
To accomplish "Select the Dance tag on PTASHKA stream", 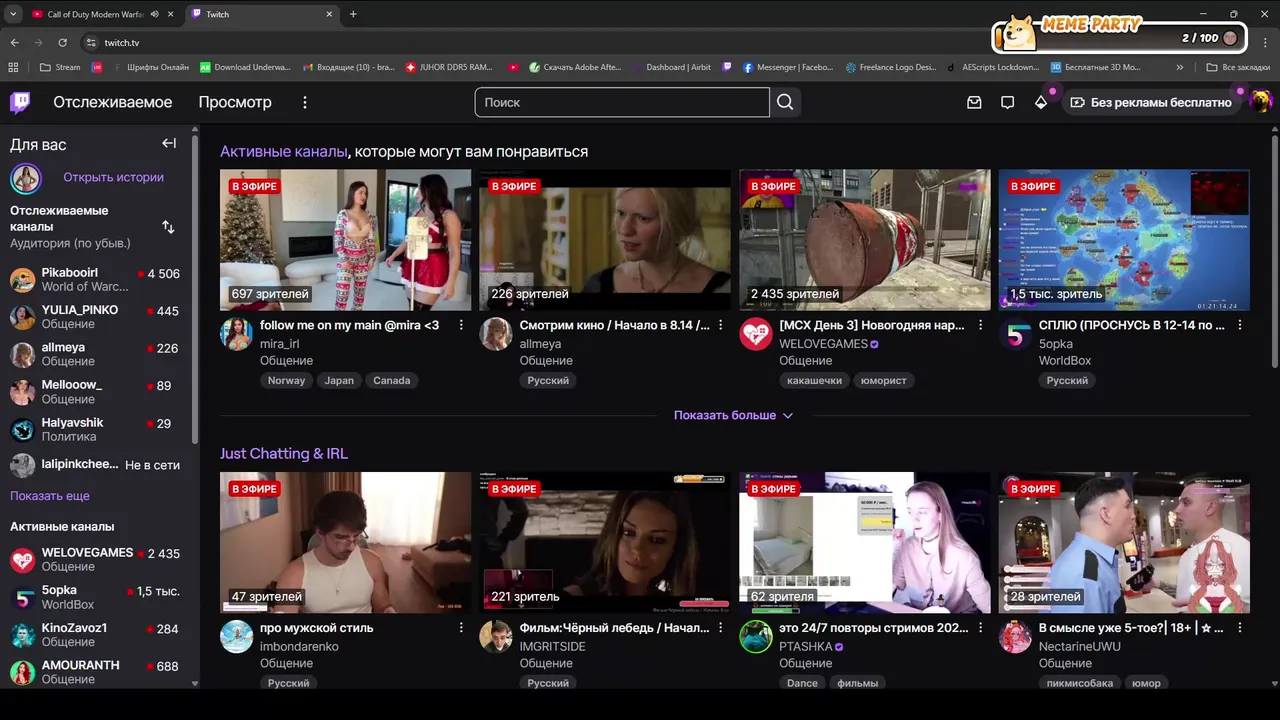I will coord(802,683).
